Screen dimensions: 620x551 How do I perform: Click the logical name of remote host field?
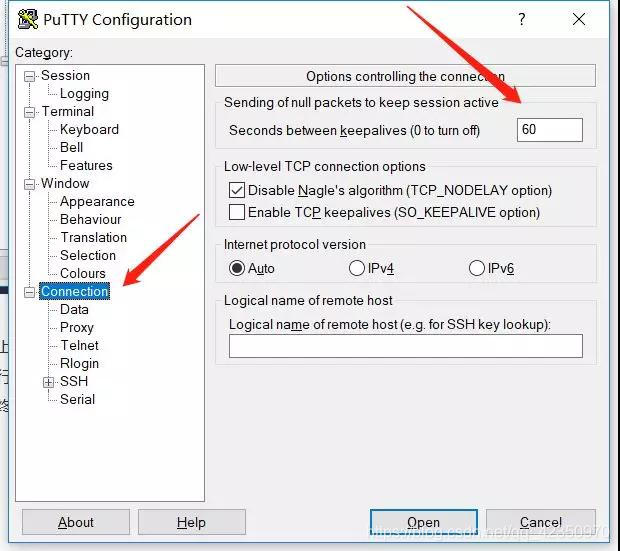pos(406,346)
